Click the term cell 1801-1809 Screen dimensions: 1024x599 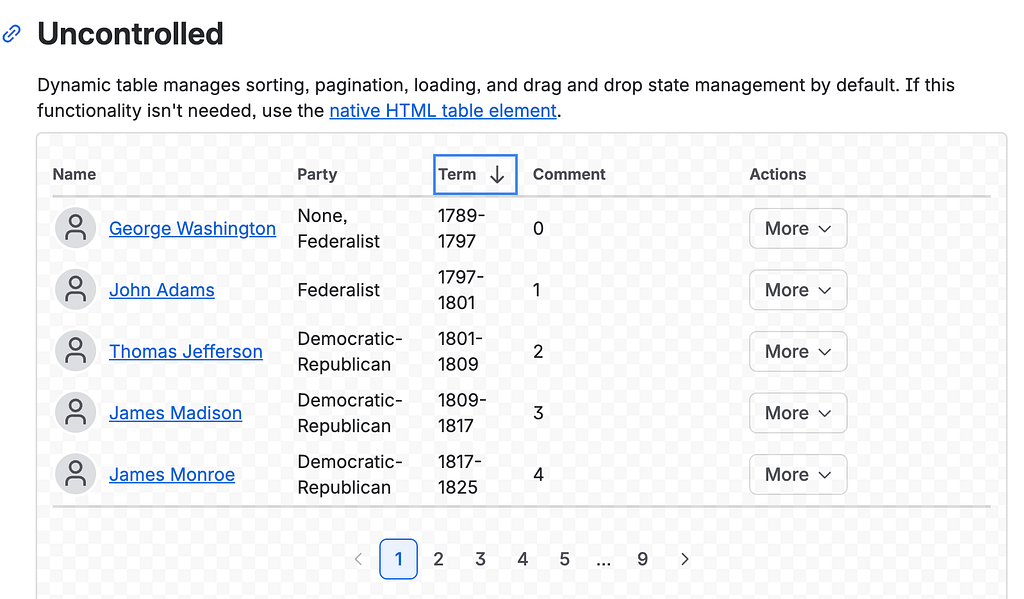click(460, 351)
